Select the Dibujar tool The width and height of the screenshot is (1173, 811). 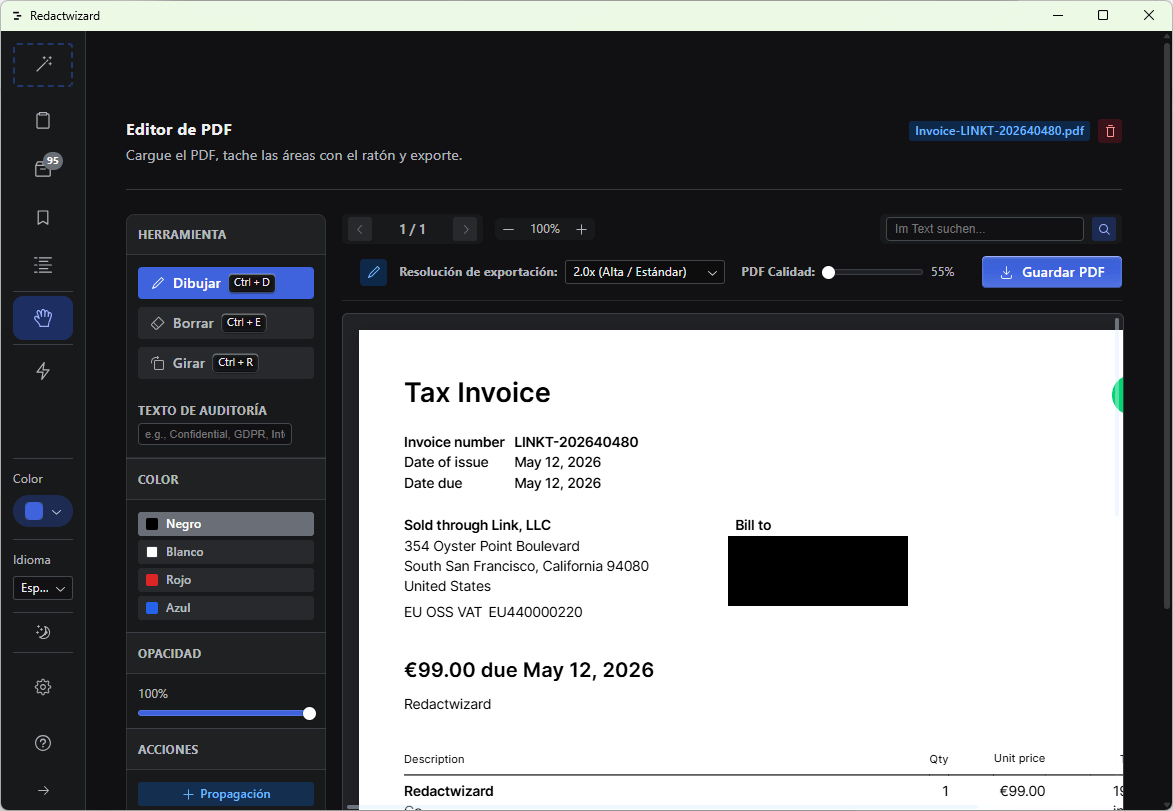pyautogui.click(x=226, y=283)
